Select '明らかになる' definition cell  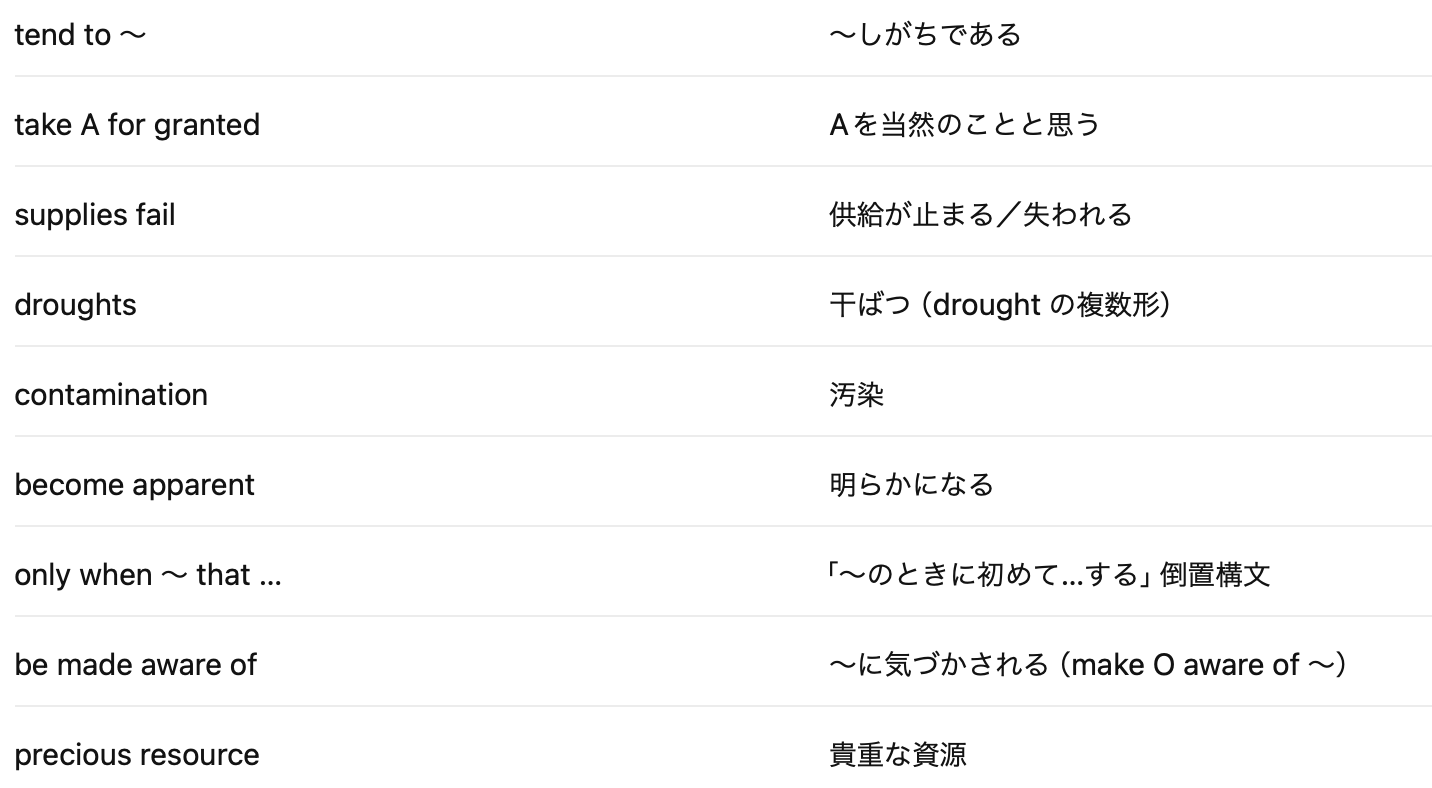[912, 485]
